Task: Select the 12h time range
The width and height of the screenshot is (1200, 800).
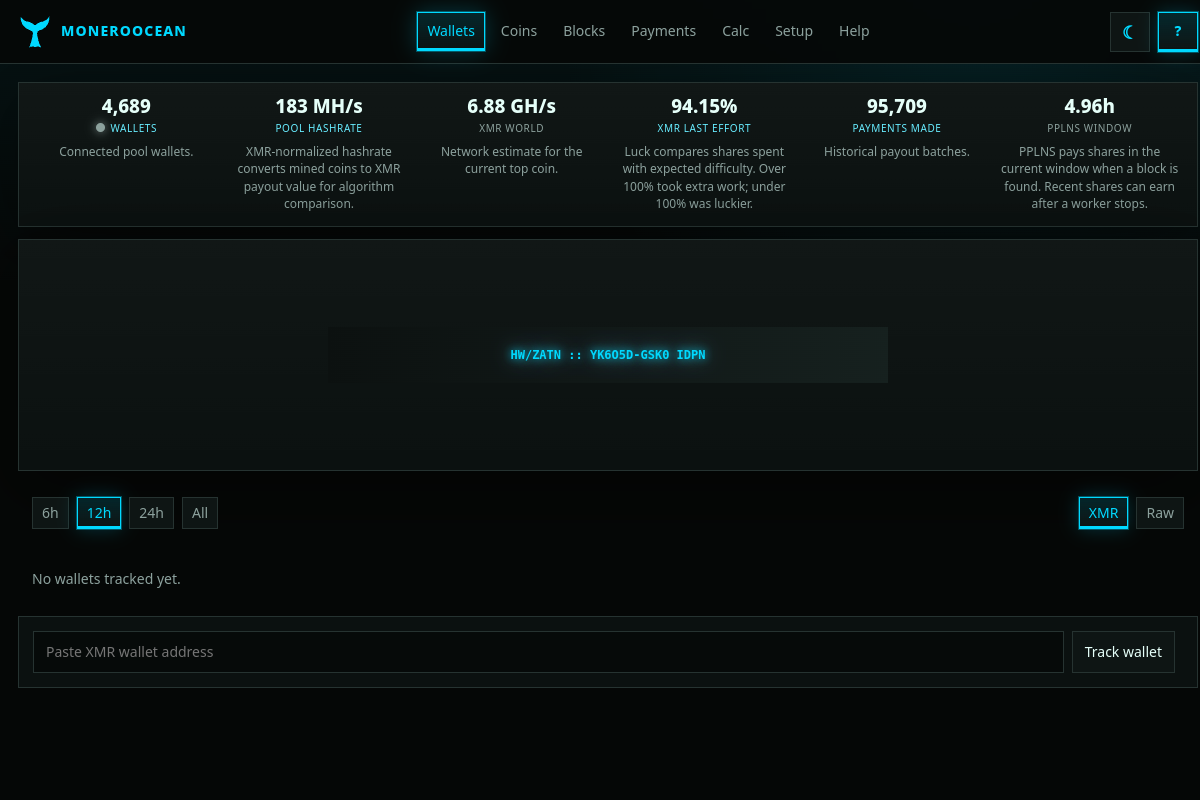Action: [99, 513]
